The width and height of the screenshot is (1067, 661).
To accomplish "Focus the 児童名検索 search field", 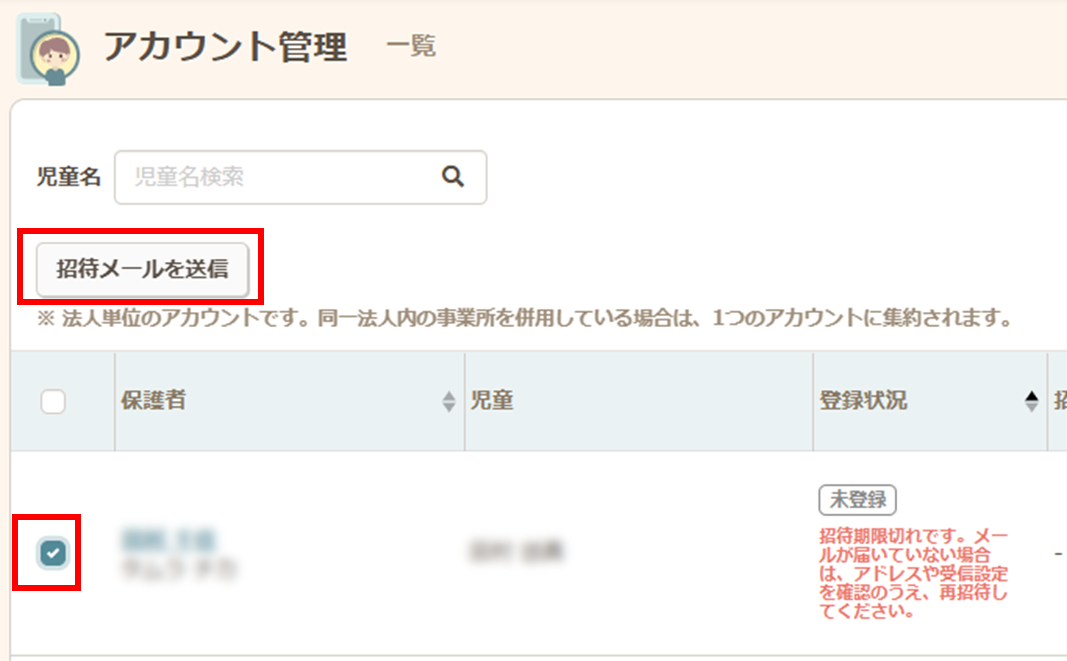I will [280, 177].
